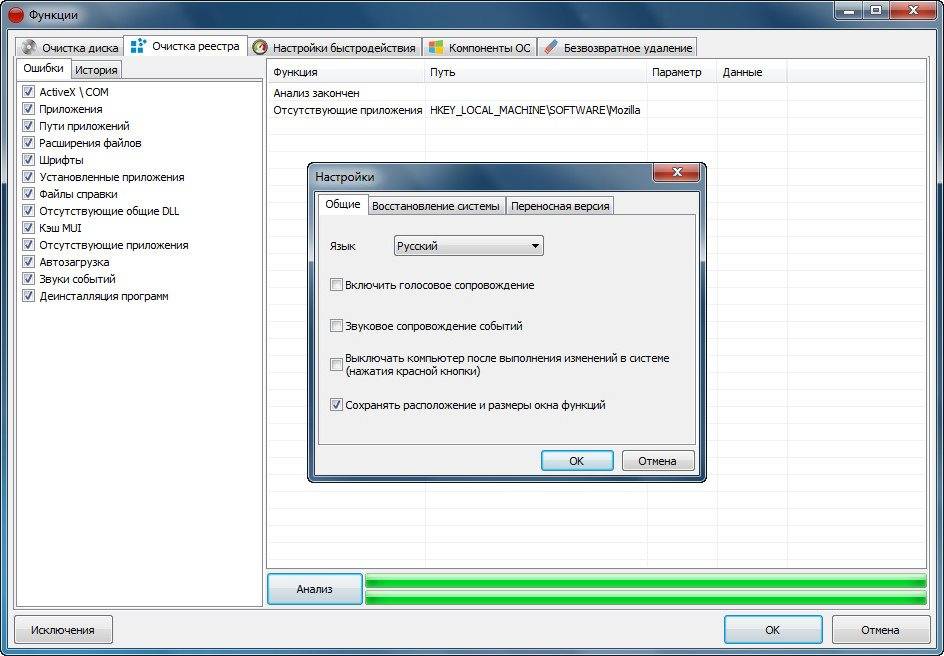Enable Звуковое сопровождение событий checkbox

tap(337, 326)
